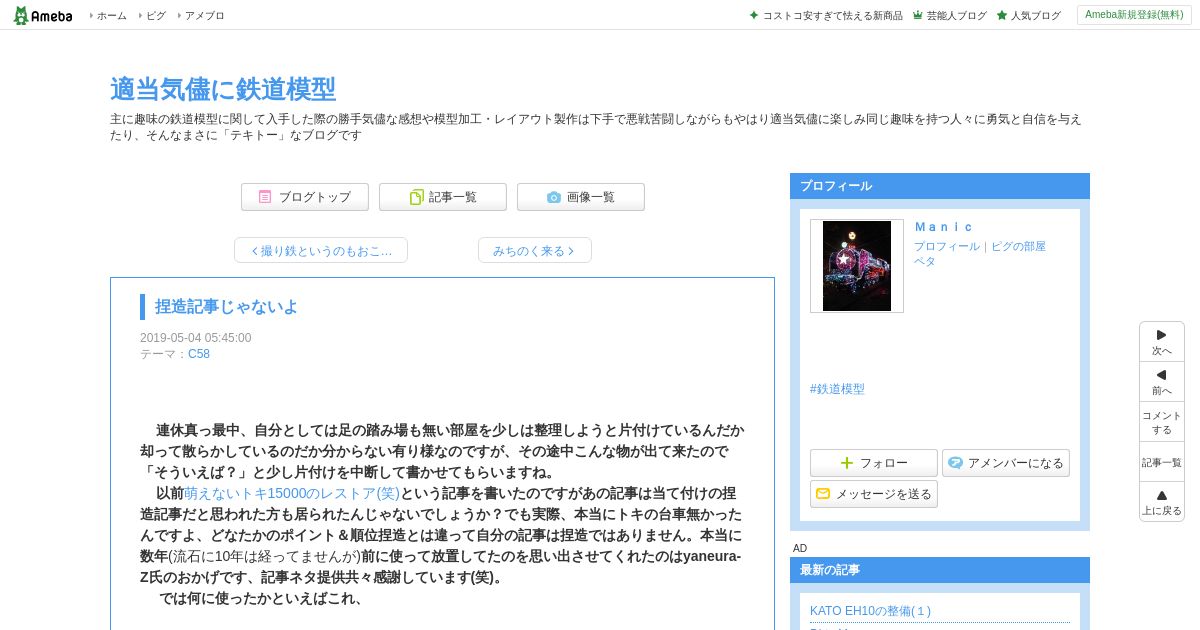
Task: Open Manic profile name link
Action: click(943, 227)
